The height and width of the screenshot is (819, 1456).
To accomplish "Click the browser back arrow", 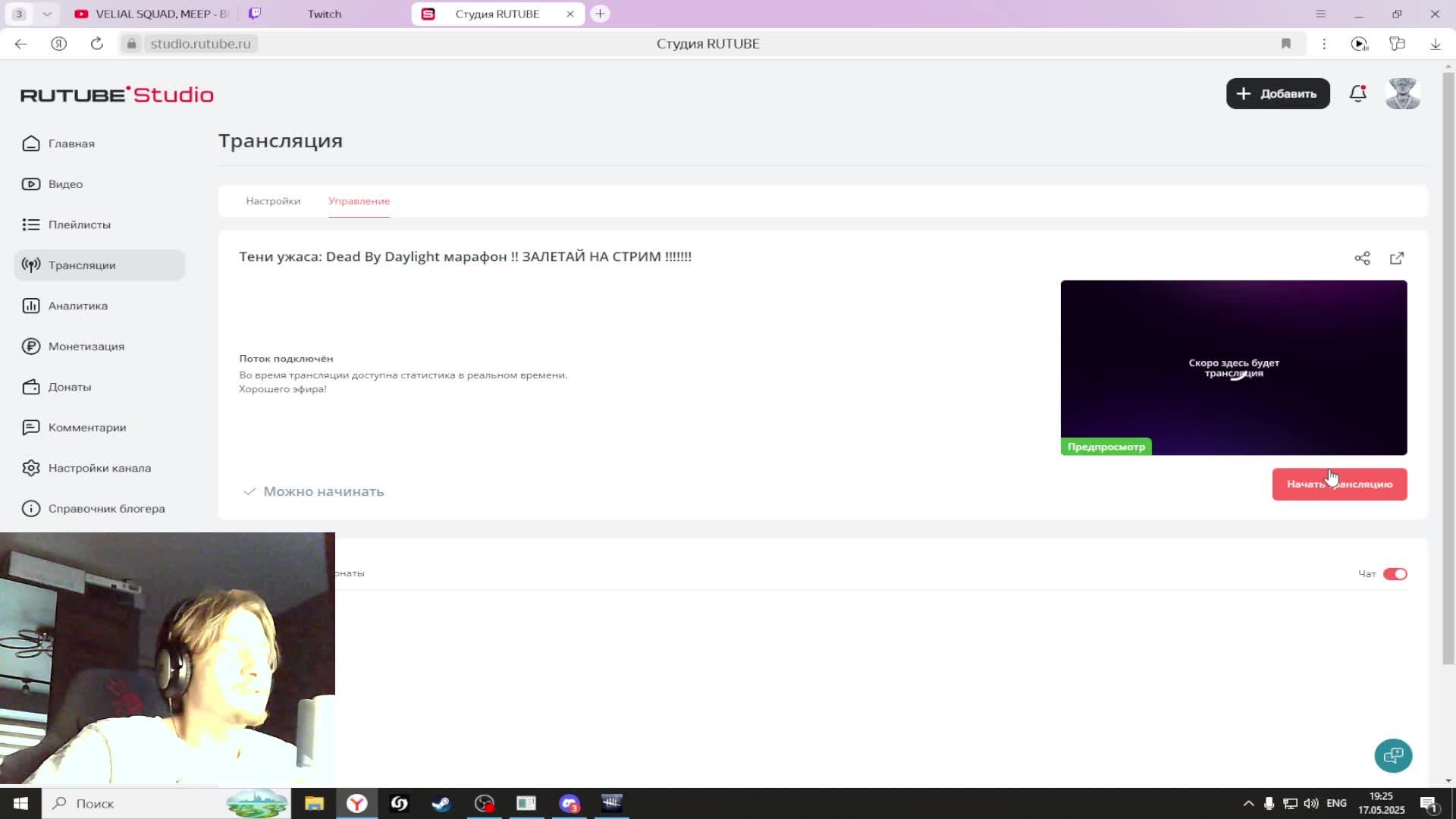I will [x=20, y=44].
